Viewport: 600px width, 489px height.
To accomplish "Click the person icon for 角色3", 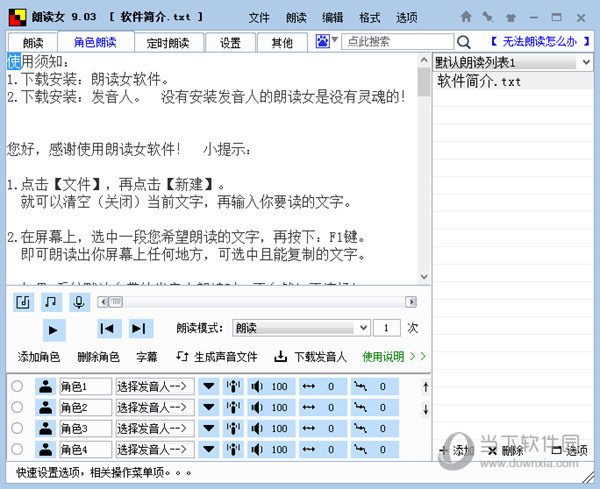I will click(46, 429).
